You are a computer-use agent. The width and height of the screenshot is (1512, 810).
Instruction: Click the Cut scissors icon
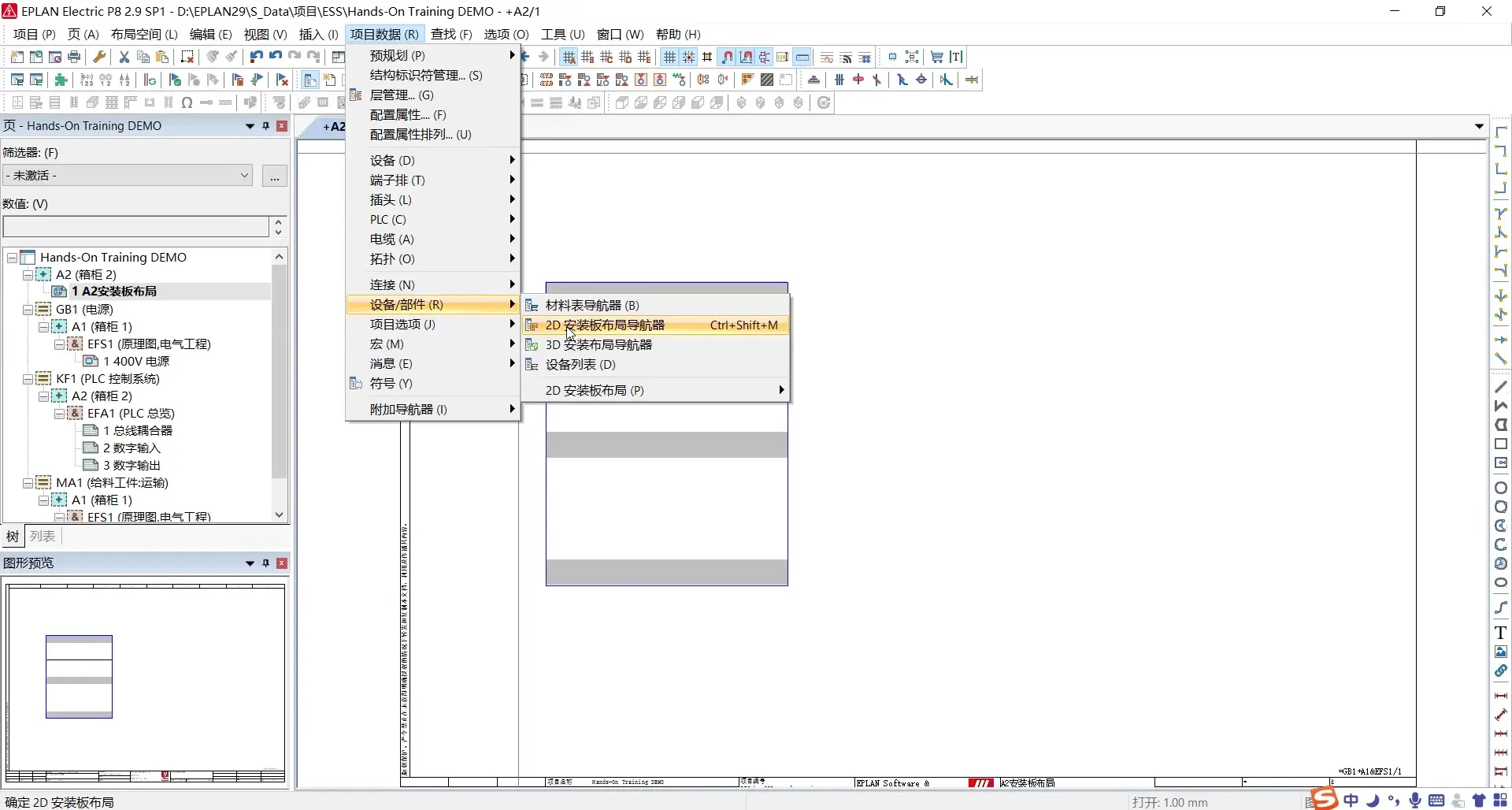[124, 57]
